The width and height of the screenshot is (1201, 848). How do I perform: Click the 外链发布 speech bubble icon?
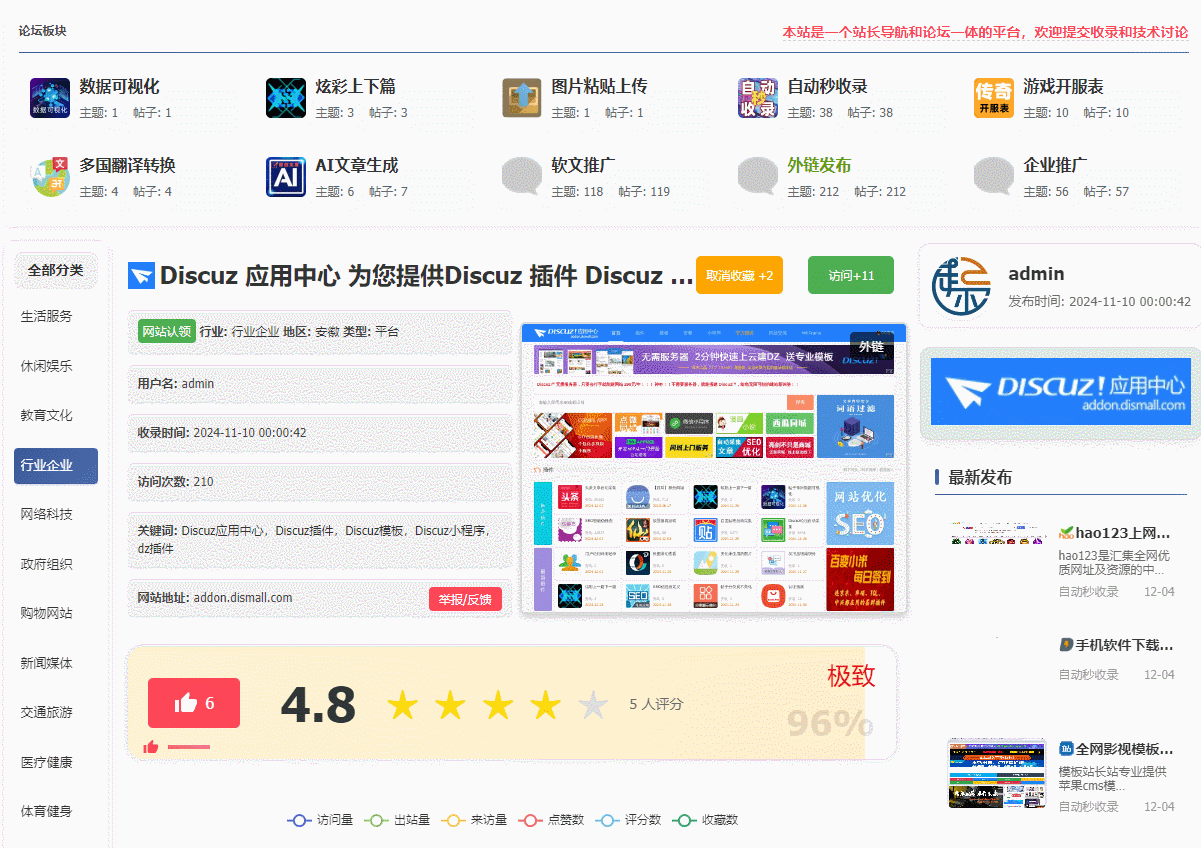[758, 177]
